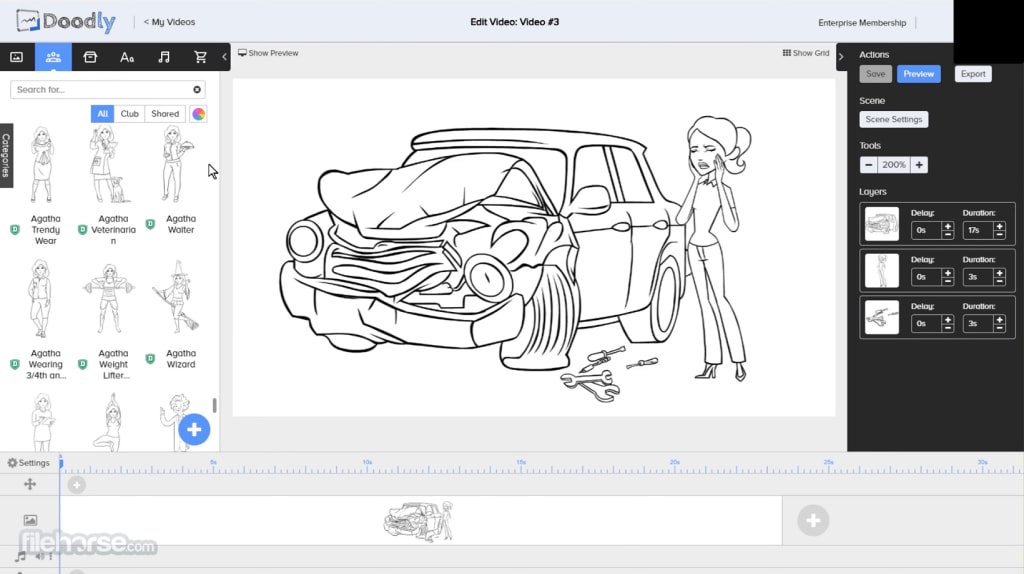Open the Text (Aa) assets tab
The width and height of the screenshot is (1024, 574).
pos(127,57)
